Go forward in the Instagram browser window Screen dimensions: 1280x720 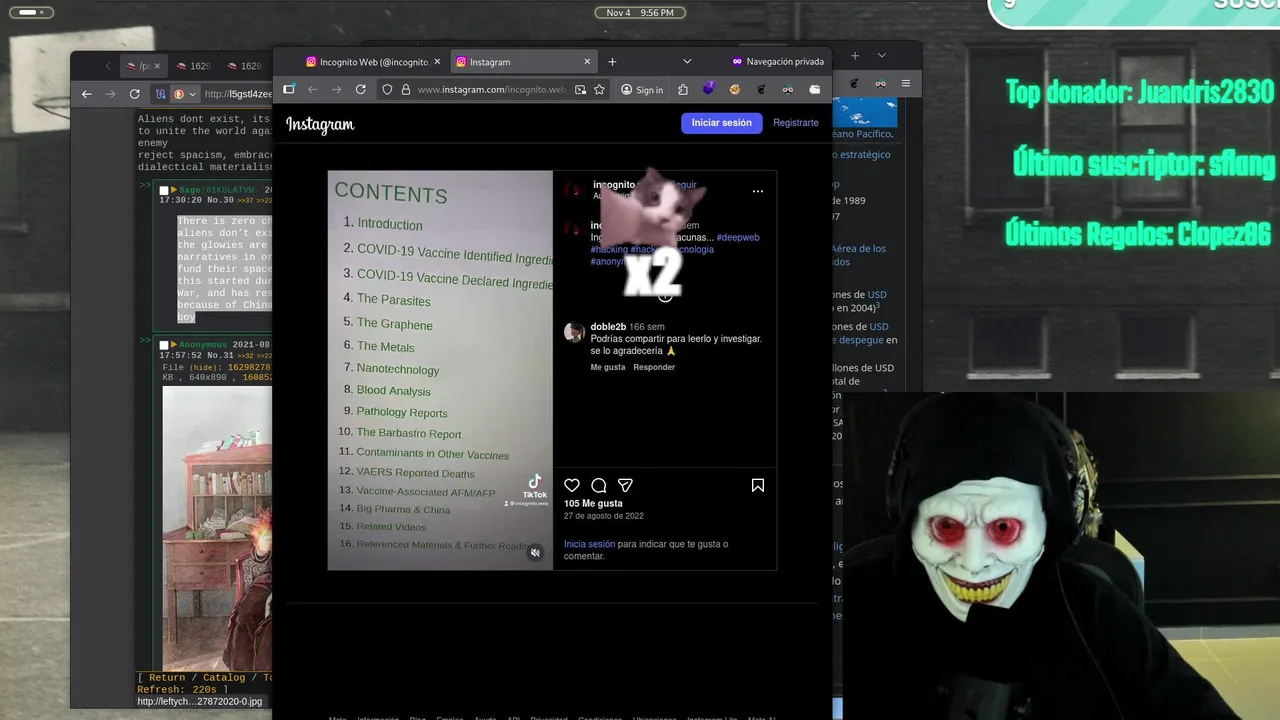coord(336,89)
